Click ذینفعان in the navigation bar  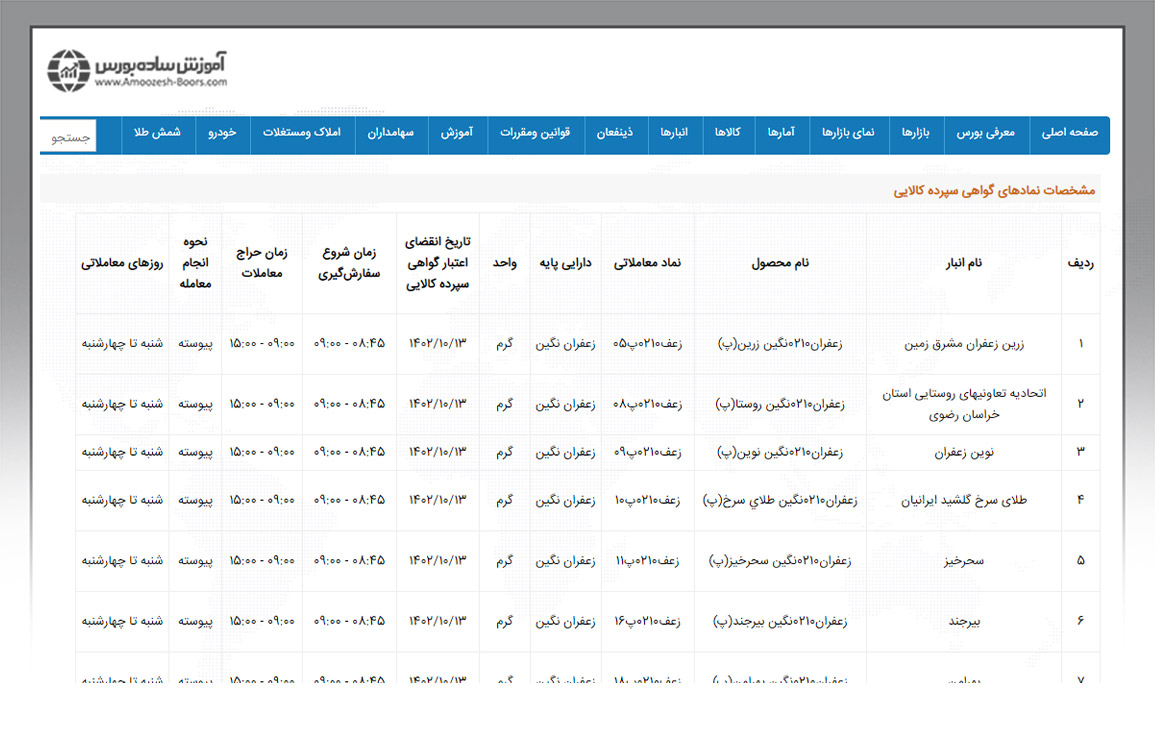point(615,133)
